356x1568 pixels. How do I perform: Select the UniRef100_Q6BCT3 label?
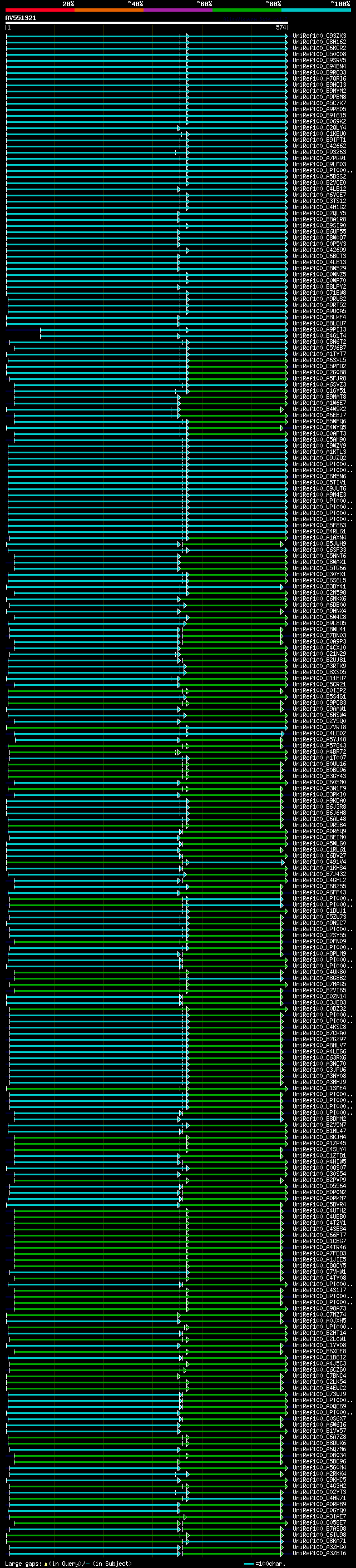[319, 256]
